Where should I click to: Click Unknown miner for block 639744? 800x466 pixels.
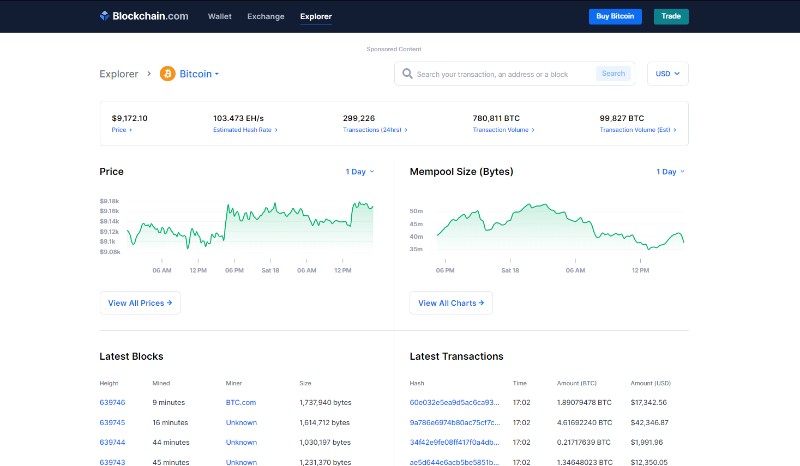coord(241,442)
